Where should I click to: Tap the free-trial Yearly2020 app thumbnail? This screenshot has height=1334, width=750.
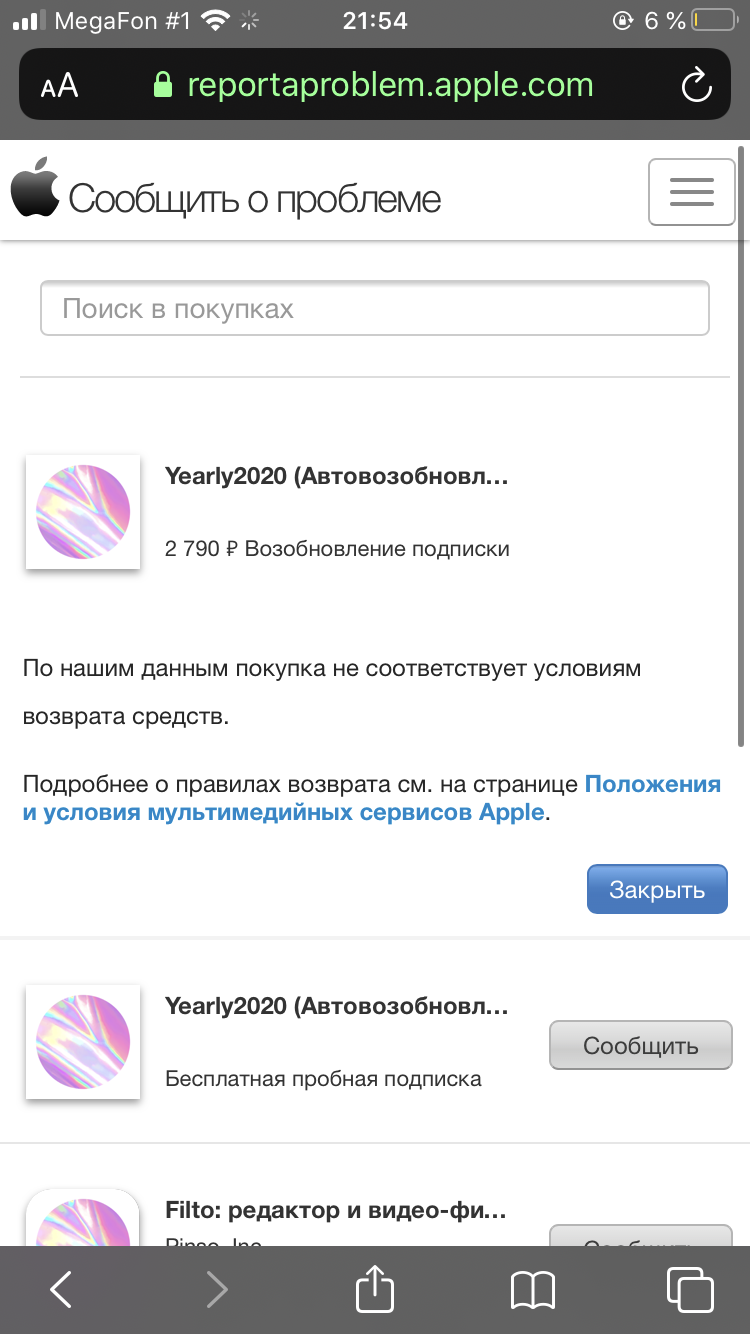pyautogui.click(x=83, y=1042)
